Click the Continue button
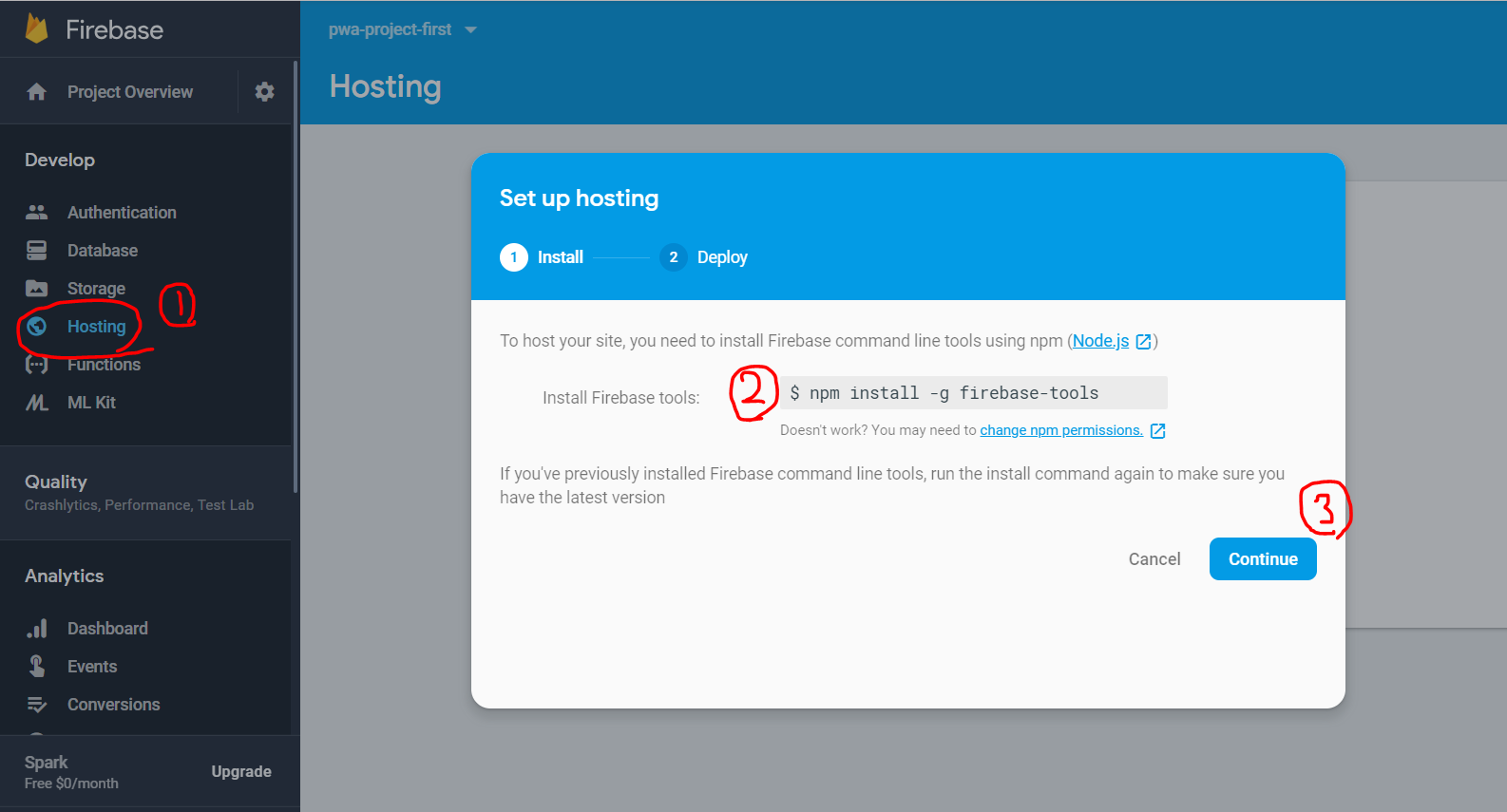This screenshot has width=1507, height=812. coord(1263,559)
